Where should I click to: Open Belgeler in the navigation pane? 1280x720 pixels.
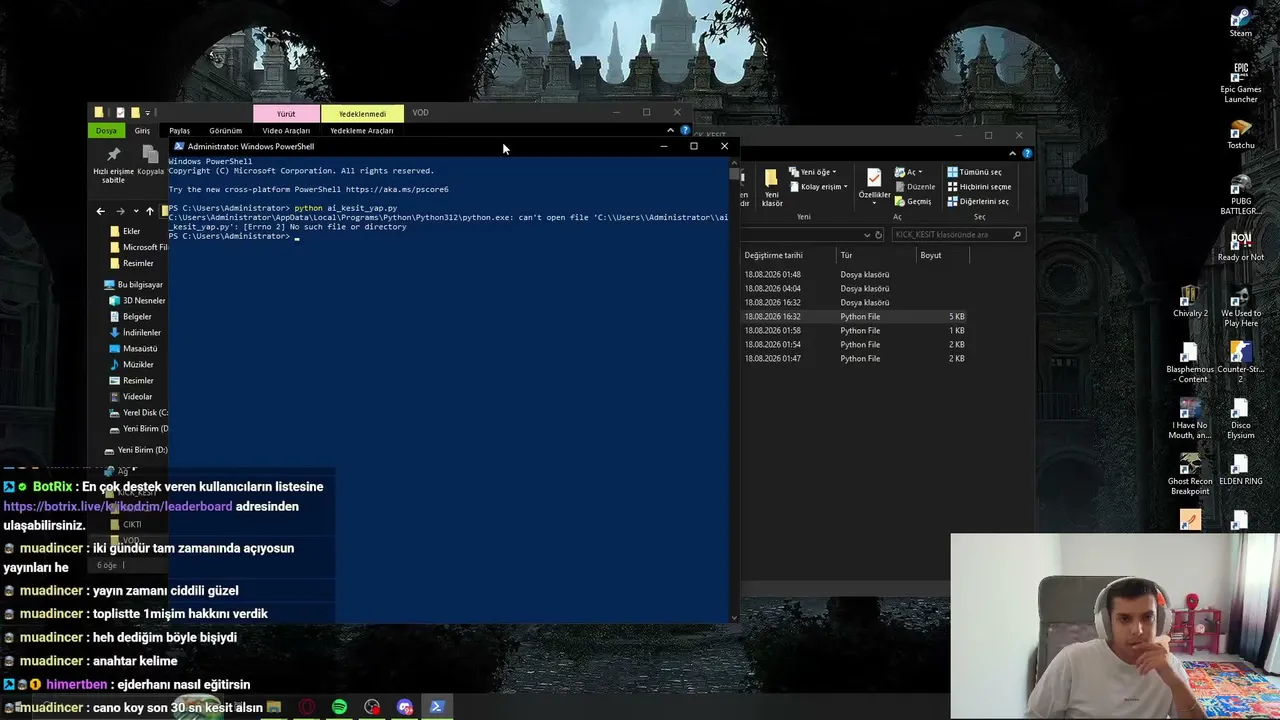pyautogui.click(x=129, y=317)
